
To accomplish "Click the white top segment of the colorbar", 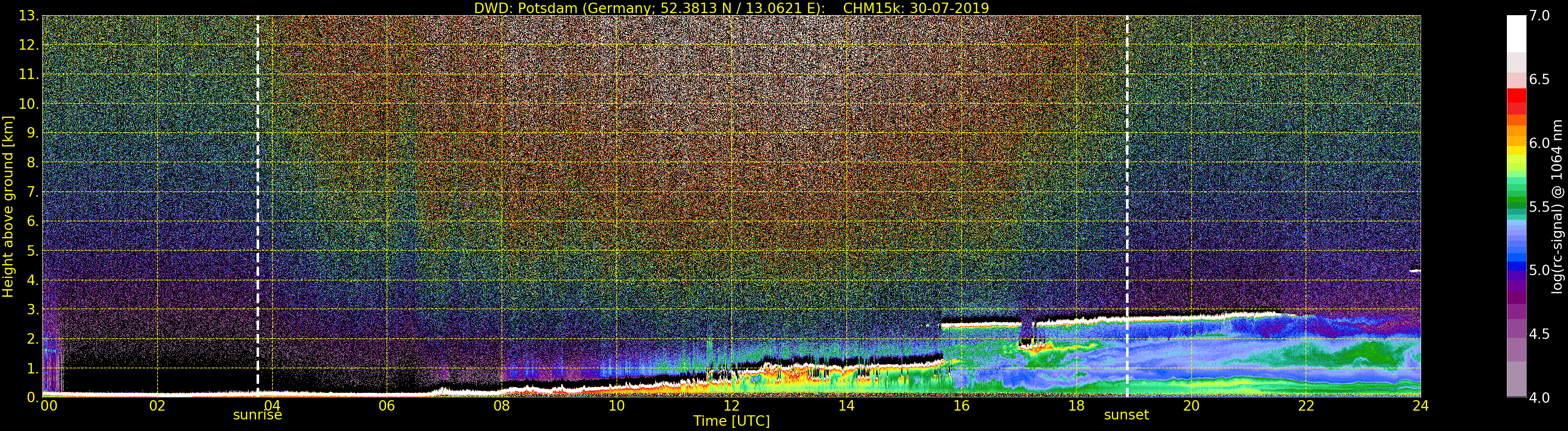I will (x=1516, y=33).
